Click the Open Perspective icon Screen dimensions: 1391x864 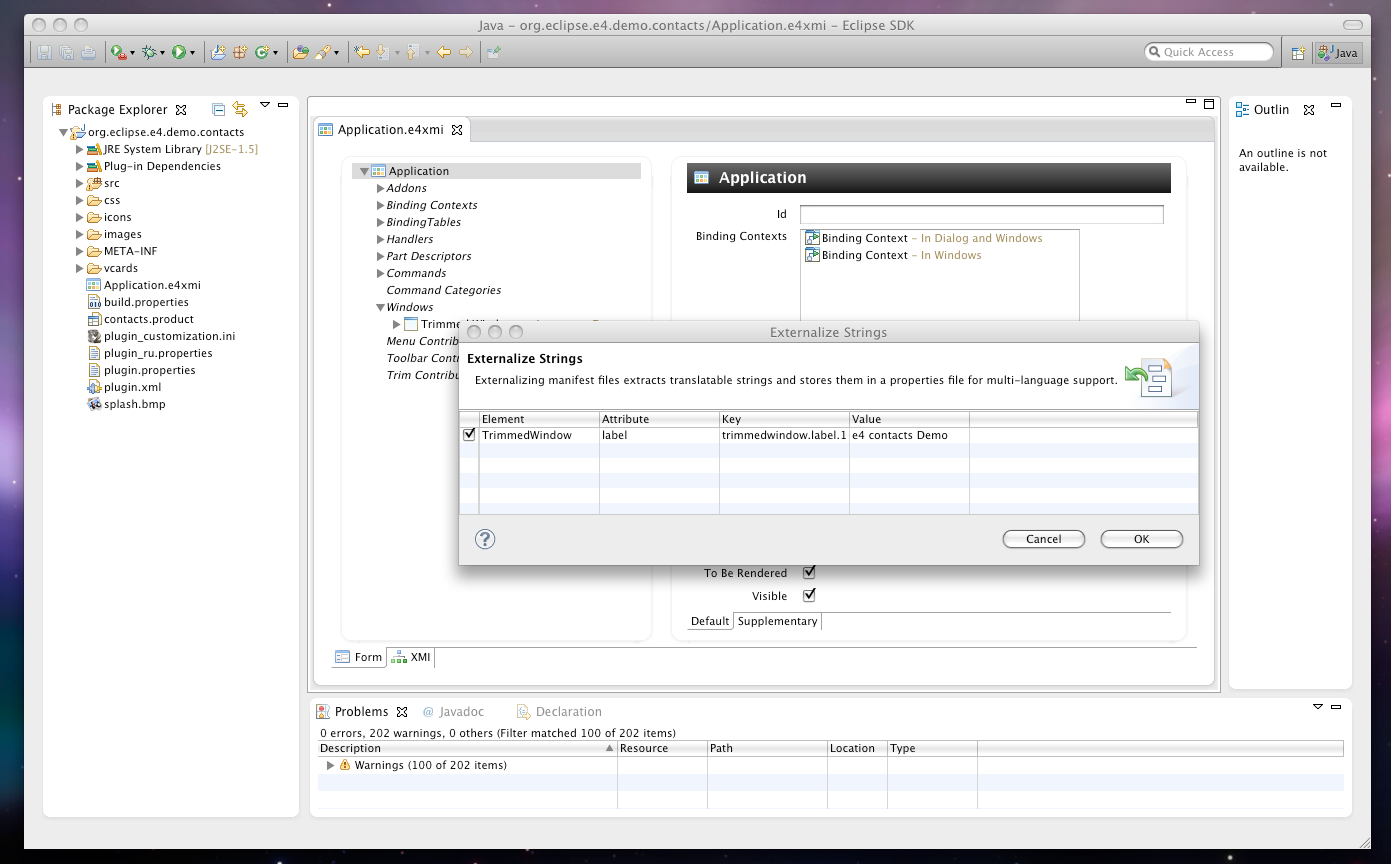pyautogui.click(x=1298, y=53)
